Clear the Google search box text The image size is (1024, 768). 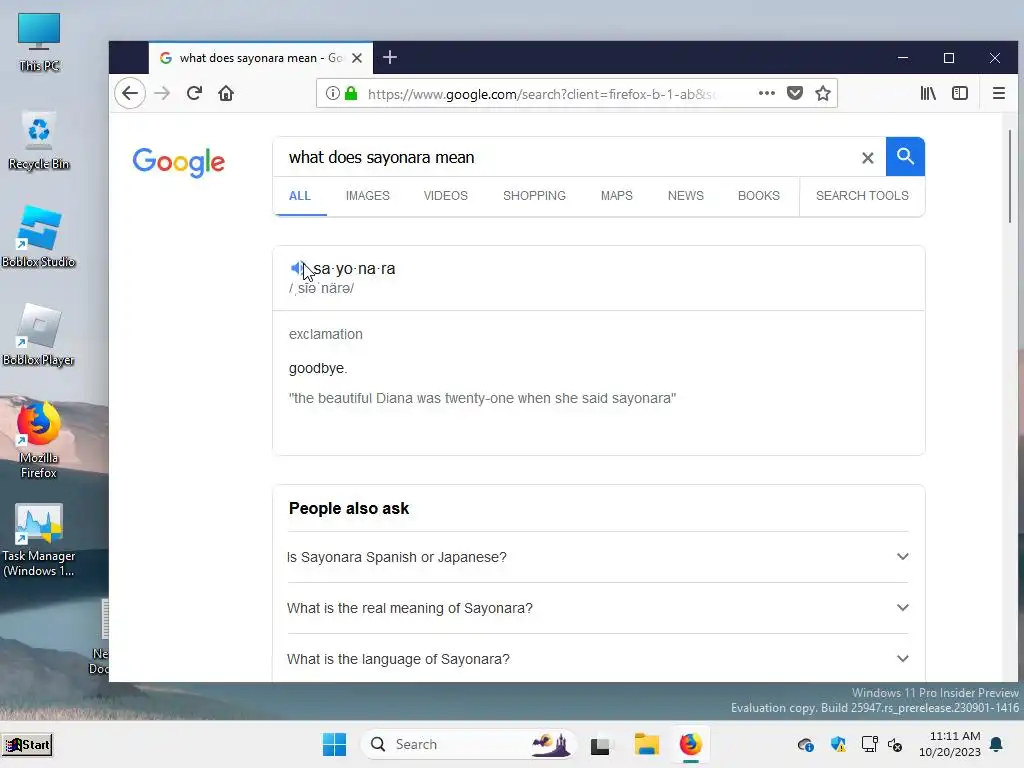867,157
